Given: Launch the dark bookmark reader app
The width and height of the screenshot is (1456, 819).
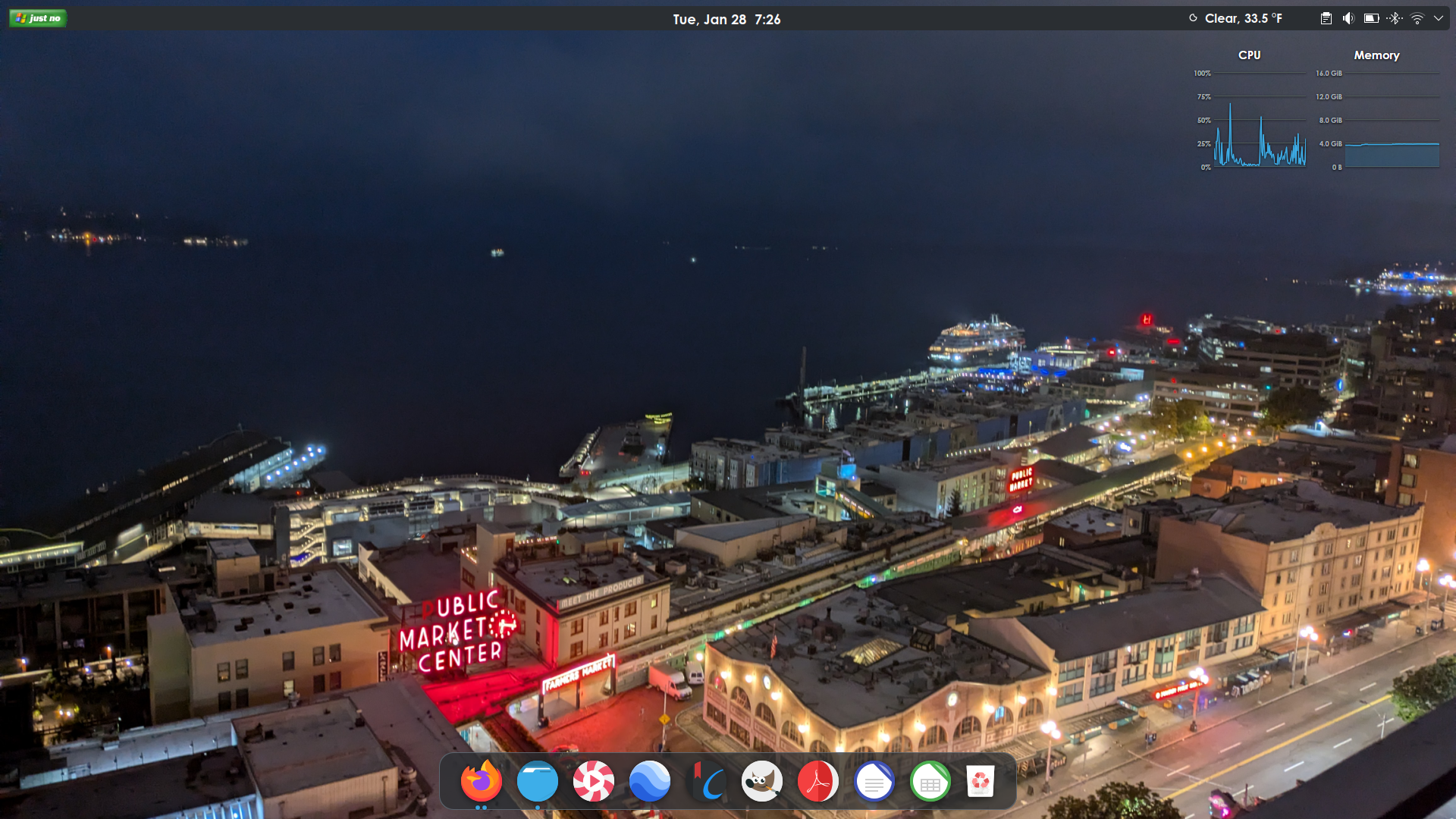Looking at the screenshot, I should tap(706, 781).
